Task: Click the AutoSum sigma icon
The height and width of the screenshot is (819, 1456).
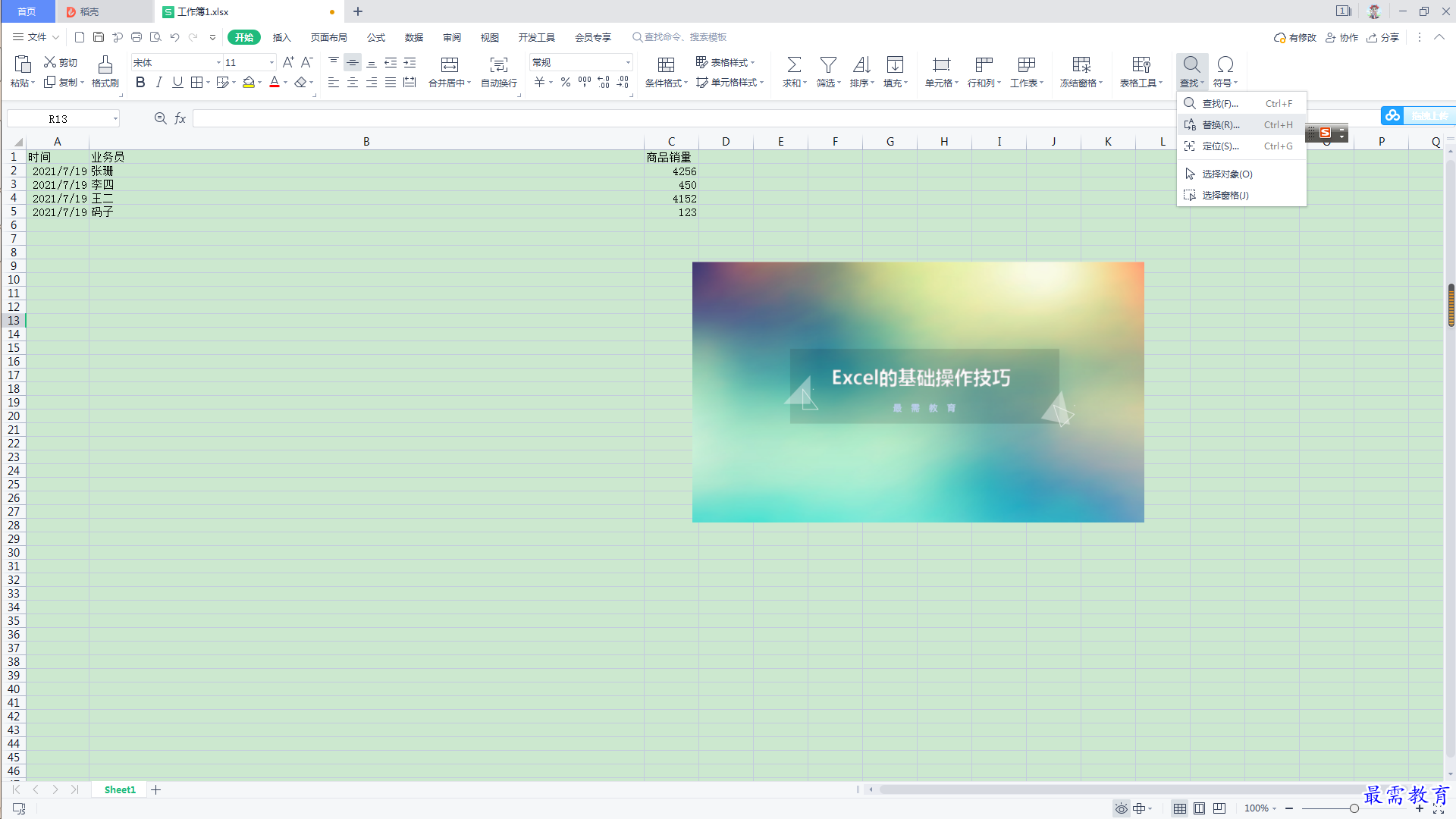Action: [x=794, y=65]
